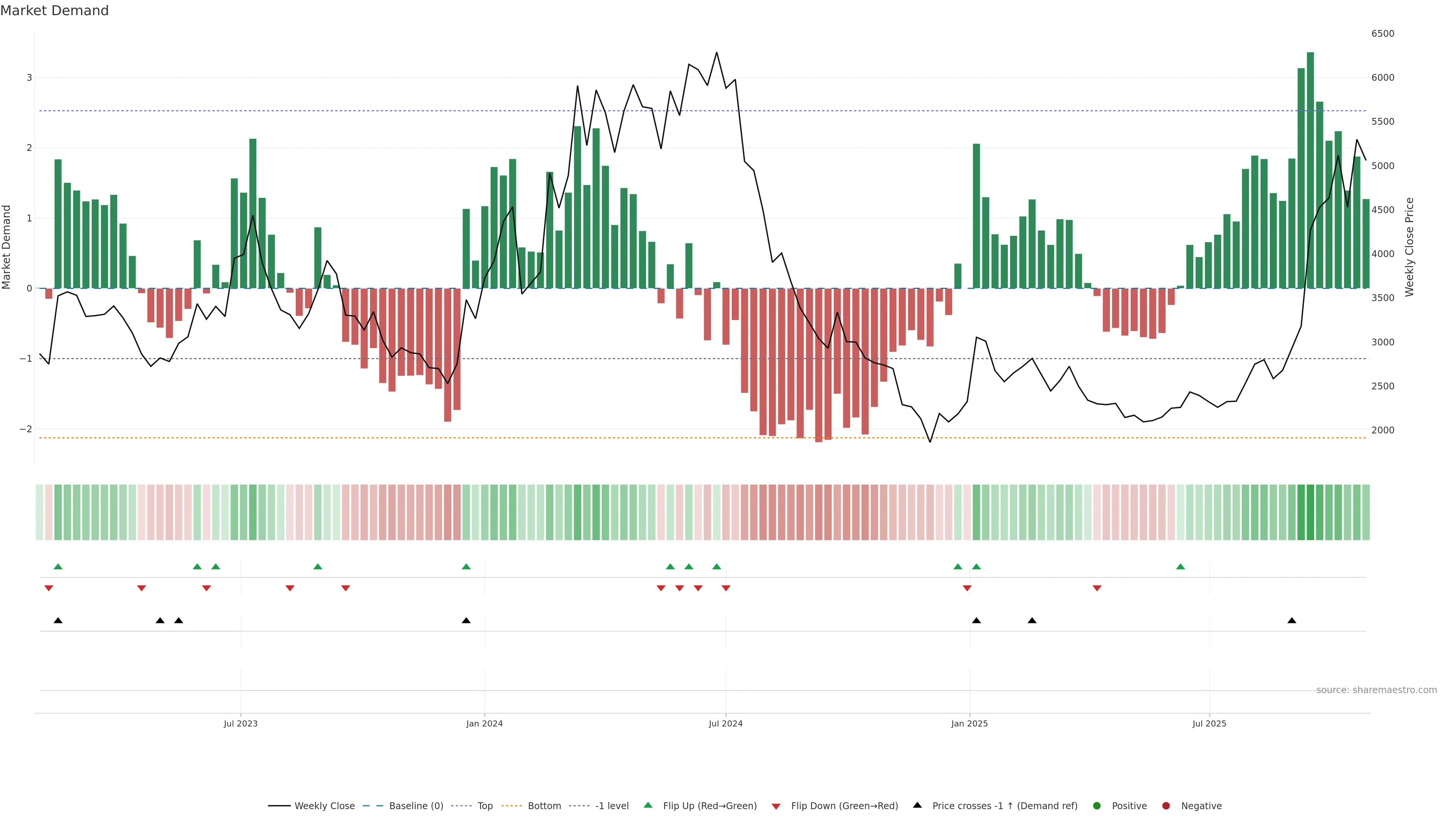Click the last black price-cross marker after Jul 2025
The image size is (1456, 819).
pos(1291,621)
